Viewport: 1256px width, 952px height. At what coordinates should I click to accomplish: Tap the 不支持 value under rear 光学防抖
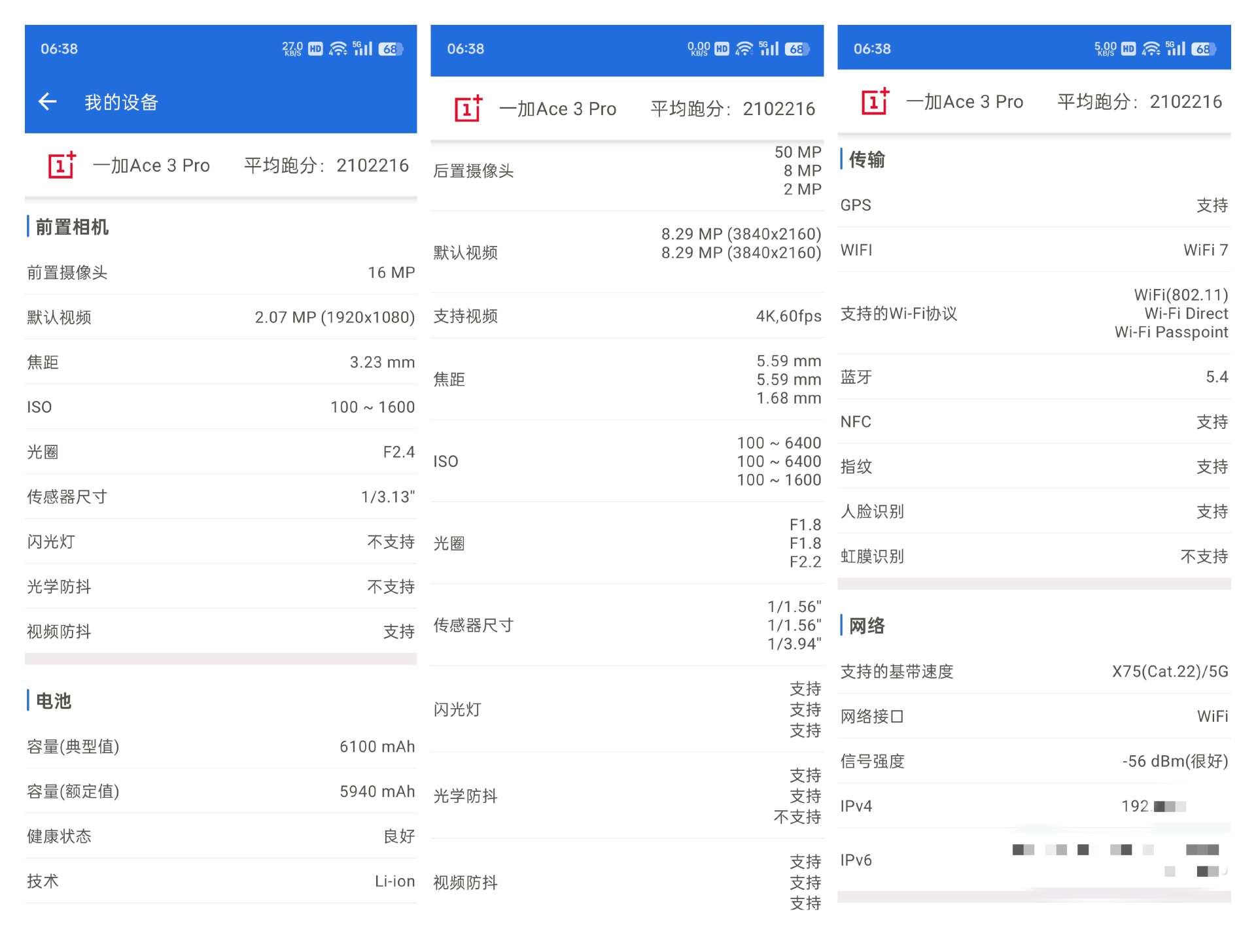797,817
